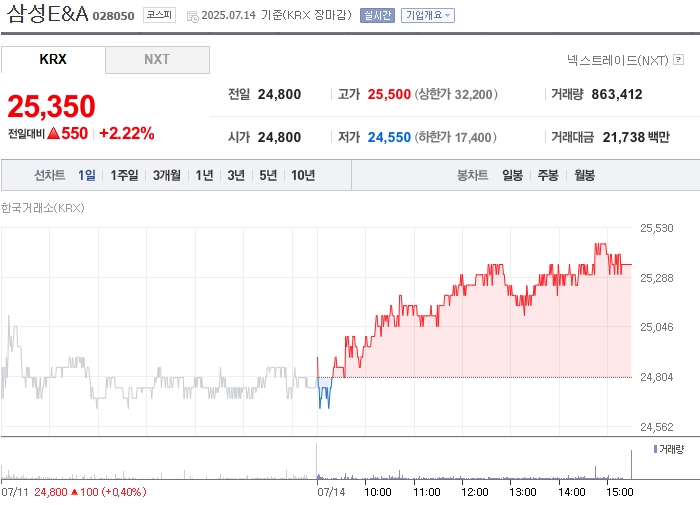
Task: Show the 일봉 daily candle chart
Action: (512, 175)
